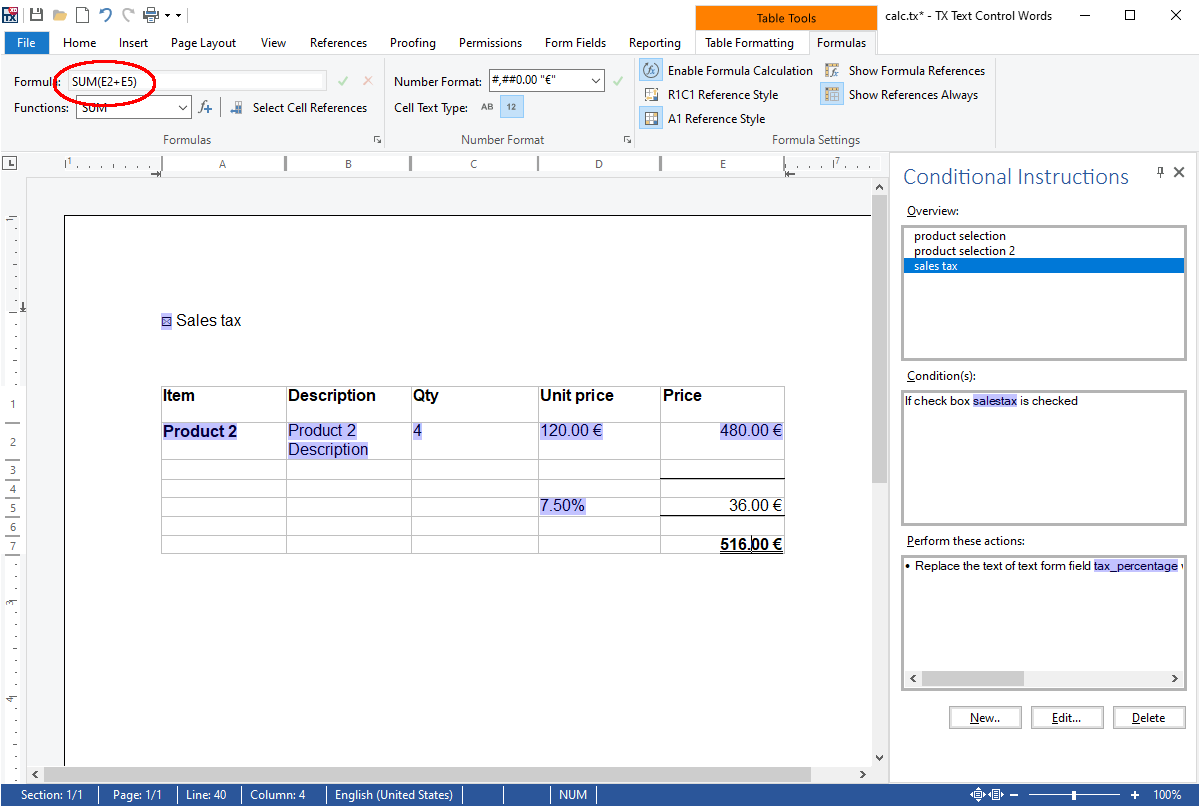Select the Formulas ribbon tab

click(841, 43)
